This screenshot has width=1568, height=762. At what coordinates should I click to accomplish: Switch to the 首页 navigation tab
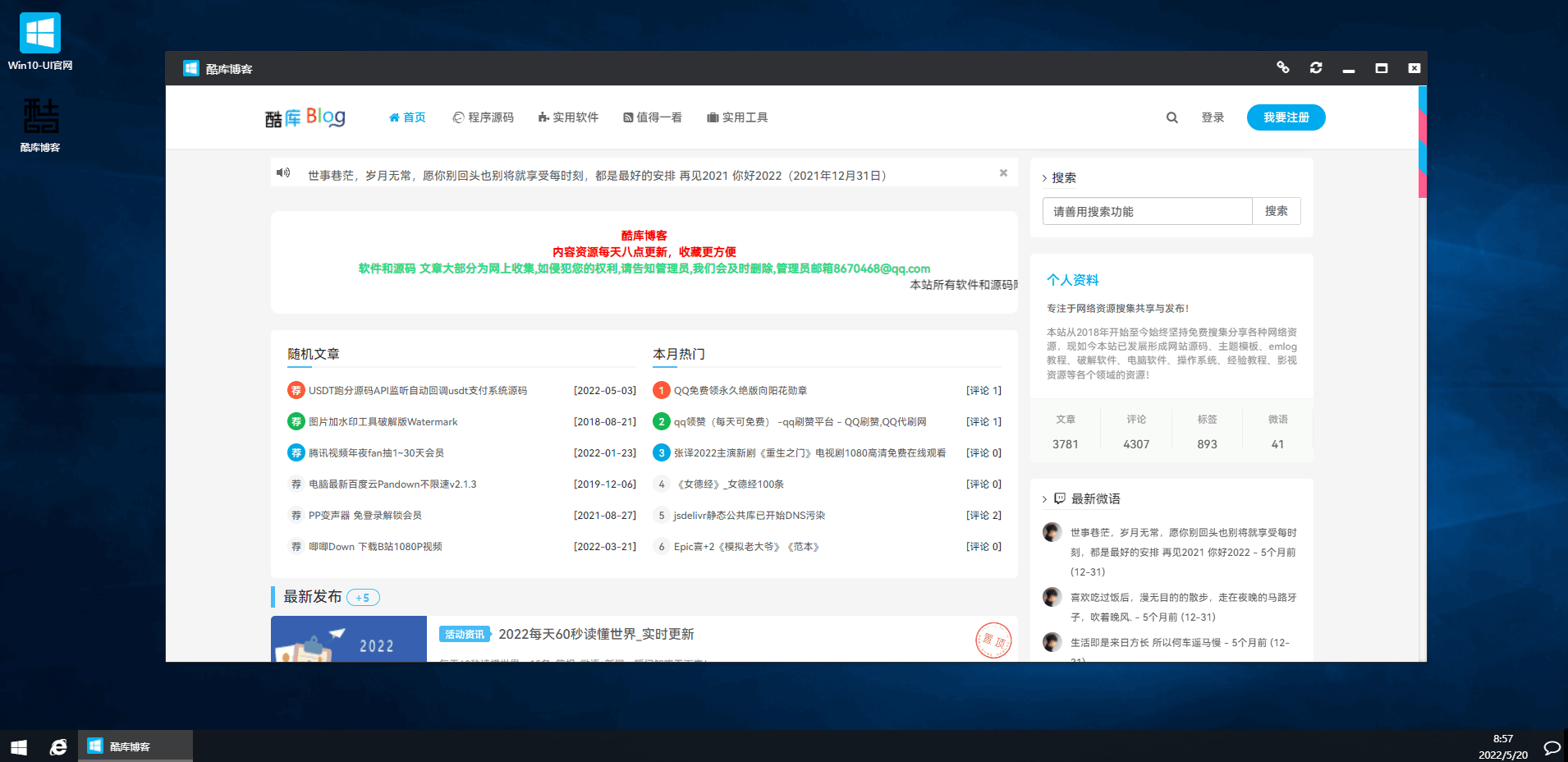tap(407, 117)
